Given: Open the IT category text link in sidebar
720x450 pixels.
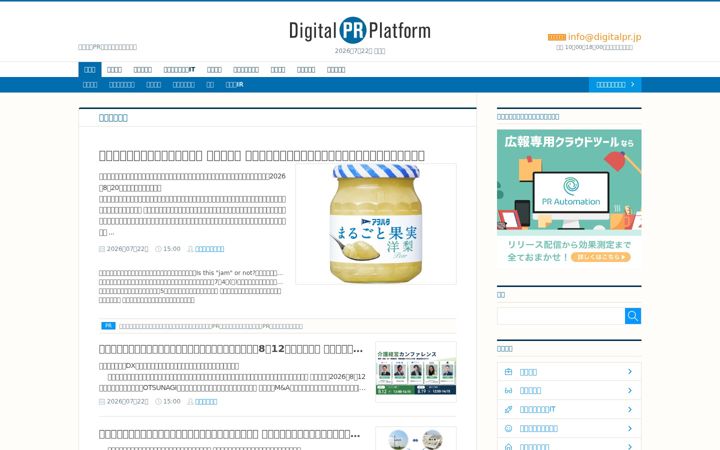Looking at the screenshot, I should 537,410.
